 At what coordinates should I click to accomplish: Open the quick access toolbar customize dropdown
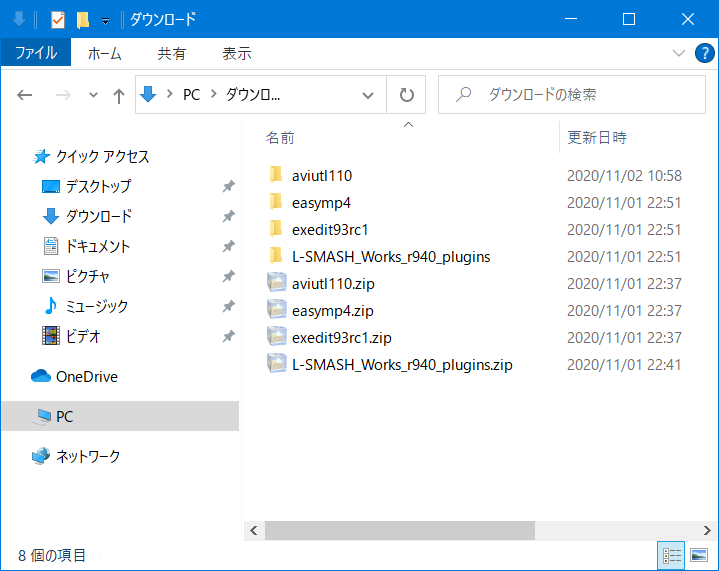pyautogui.click(x=105, y=21)
